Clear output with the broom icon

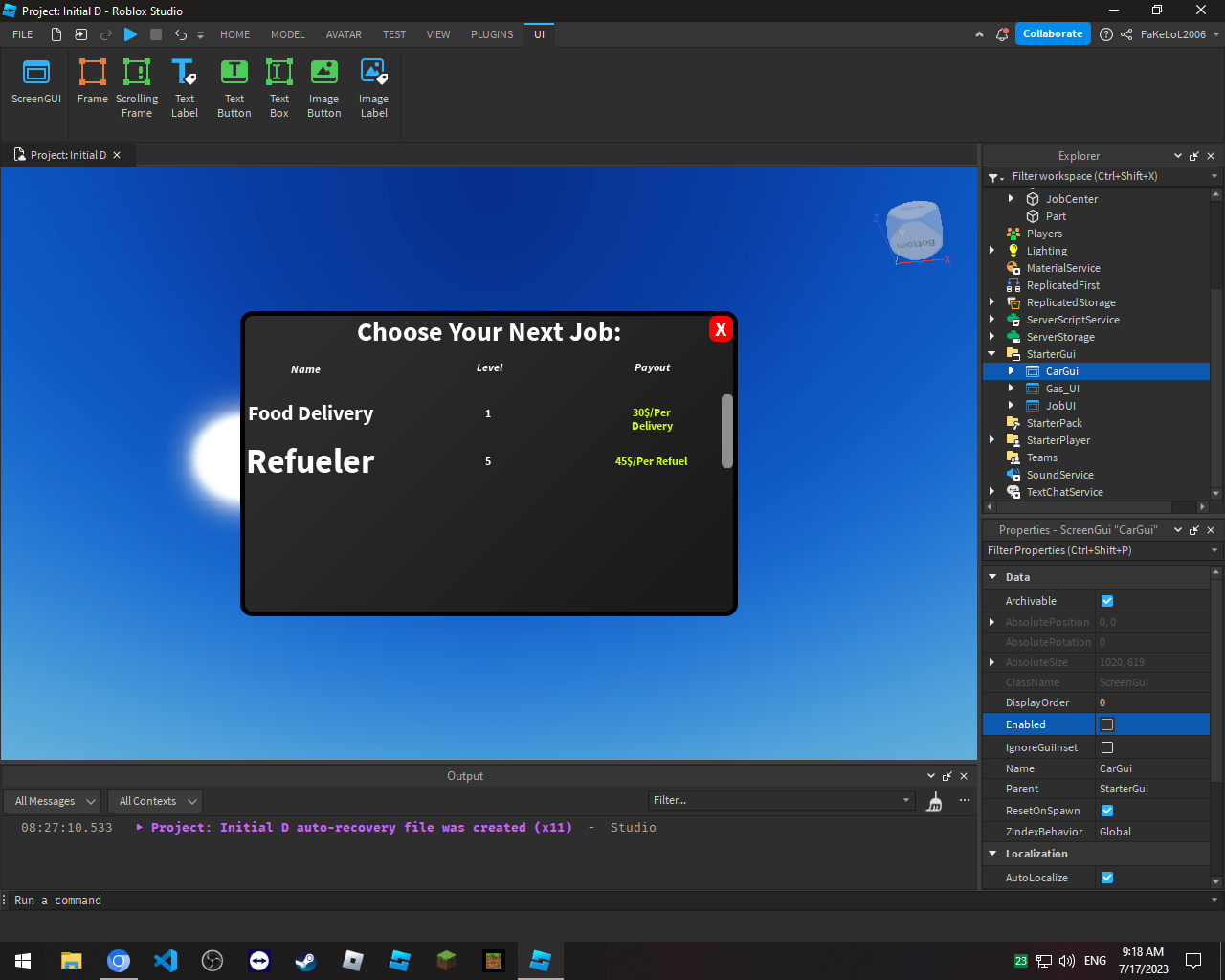[934, 801]
